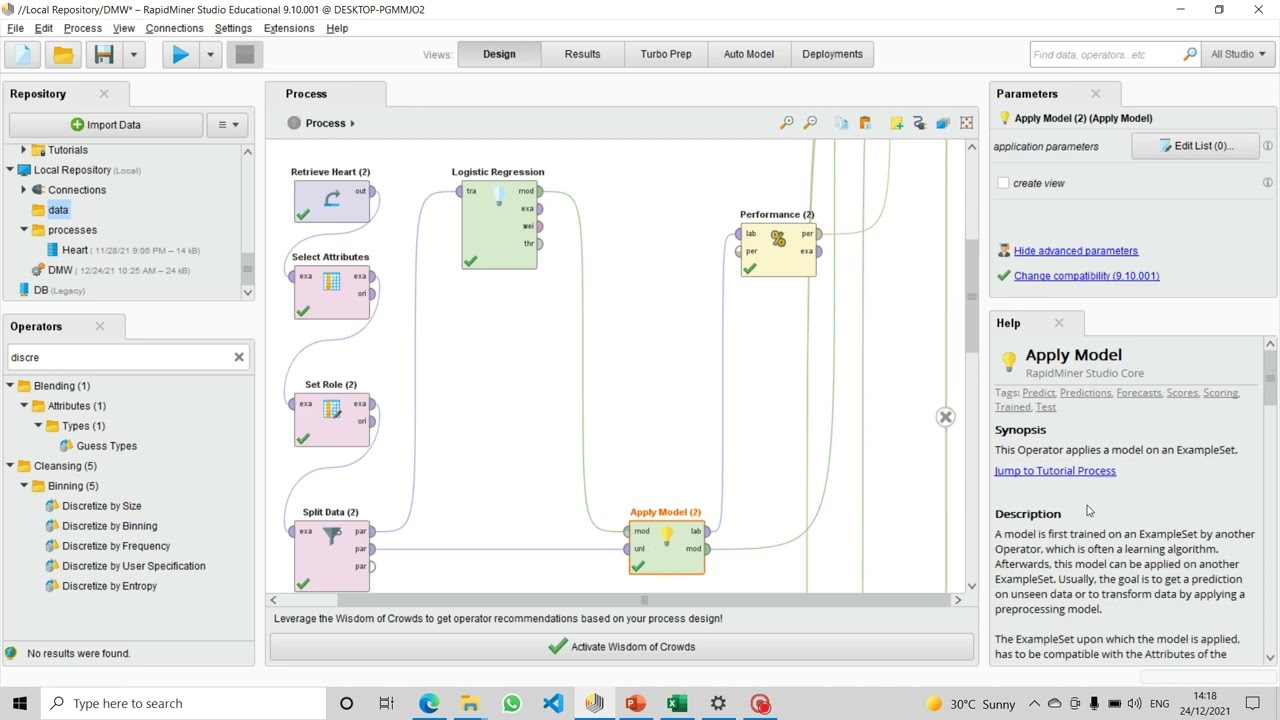1280x720 pixels.
Task: Click Change compatibility (9.10.001) link
Action: coord(1087,276)
